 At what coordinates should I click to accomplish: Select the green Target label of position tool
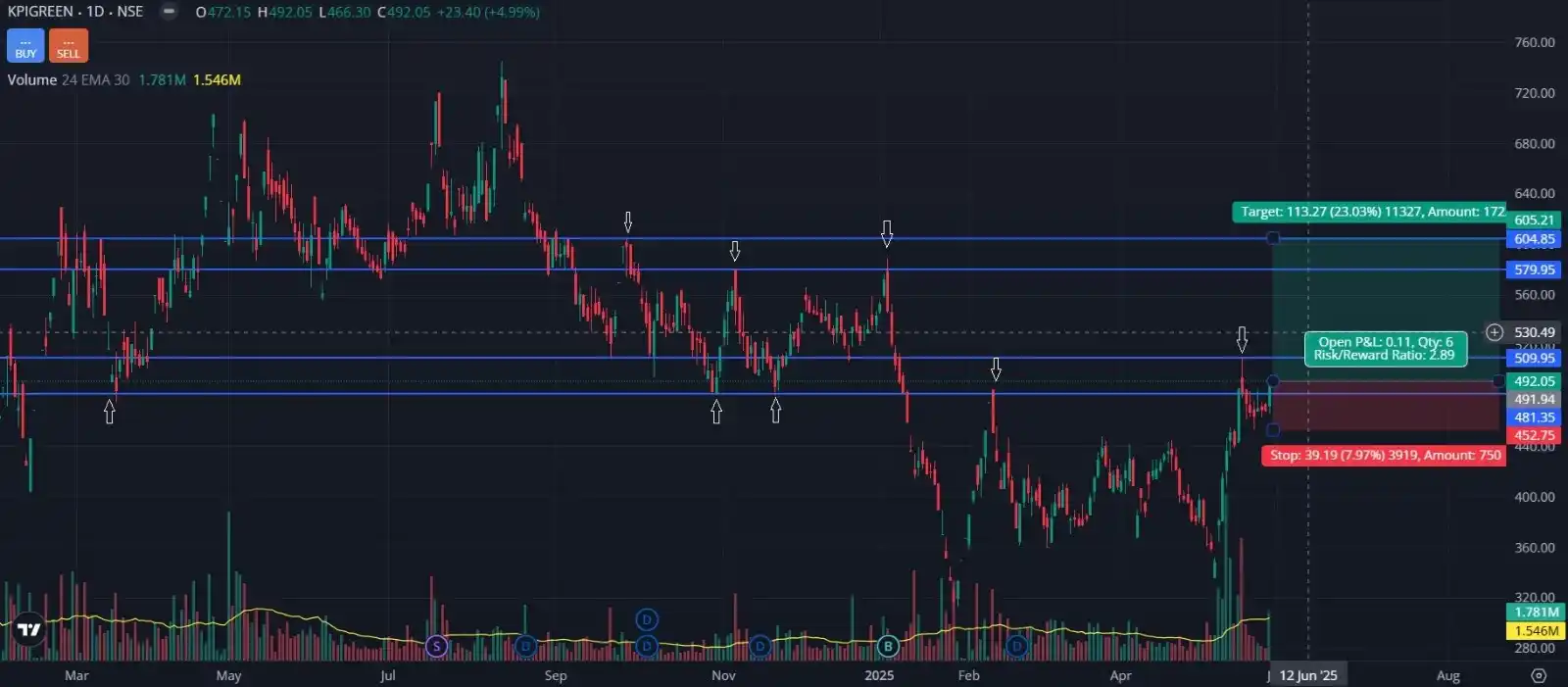(x=1369, y=212)
